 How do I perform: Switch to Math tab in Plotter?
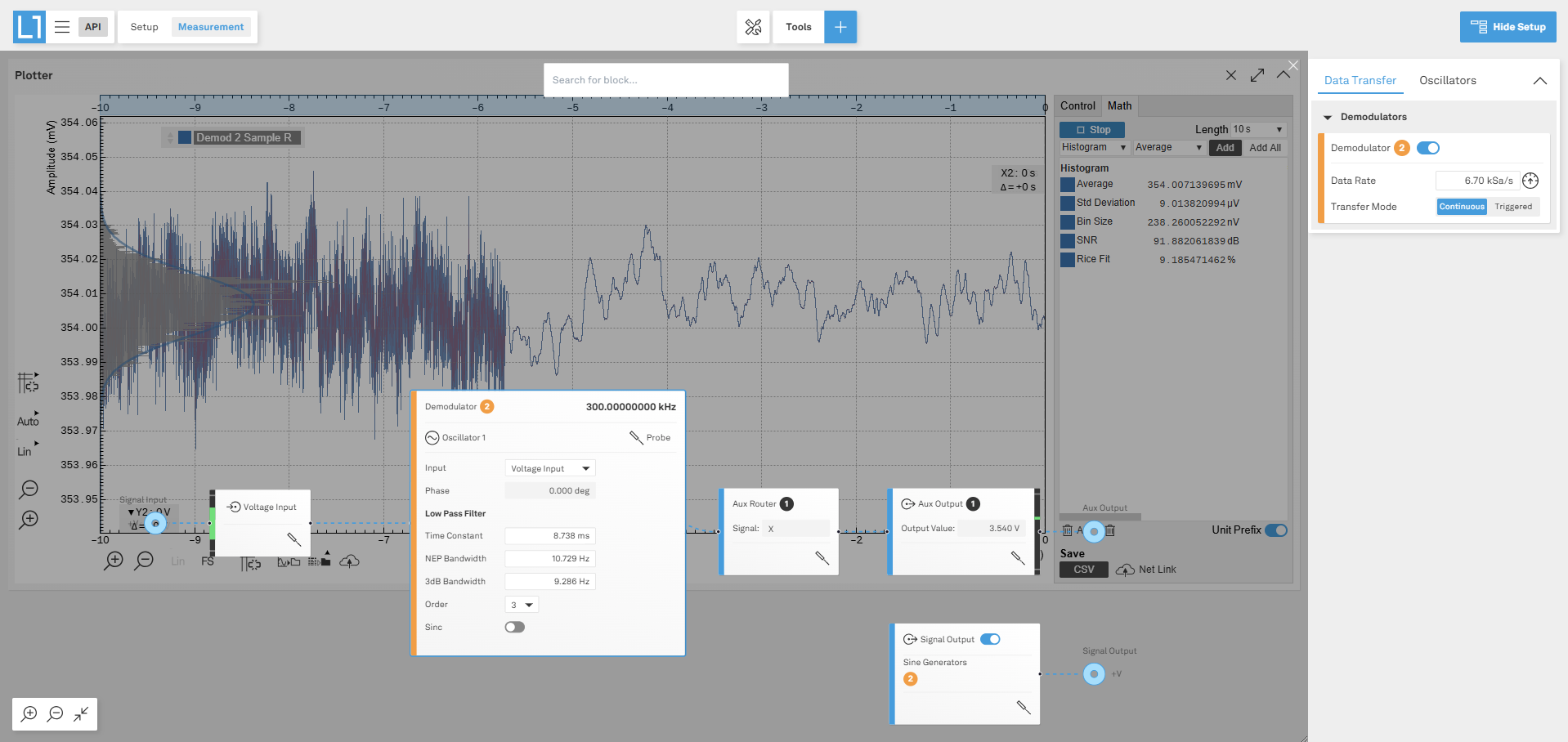[1119, 106]
